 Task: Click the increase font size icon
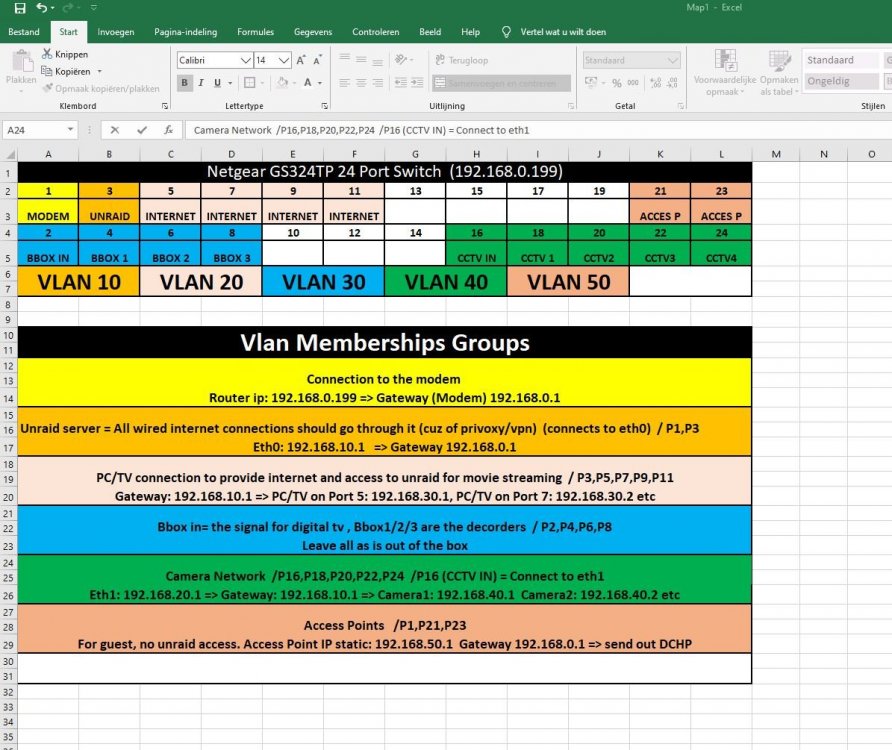pos(301,60)
